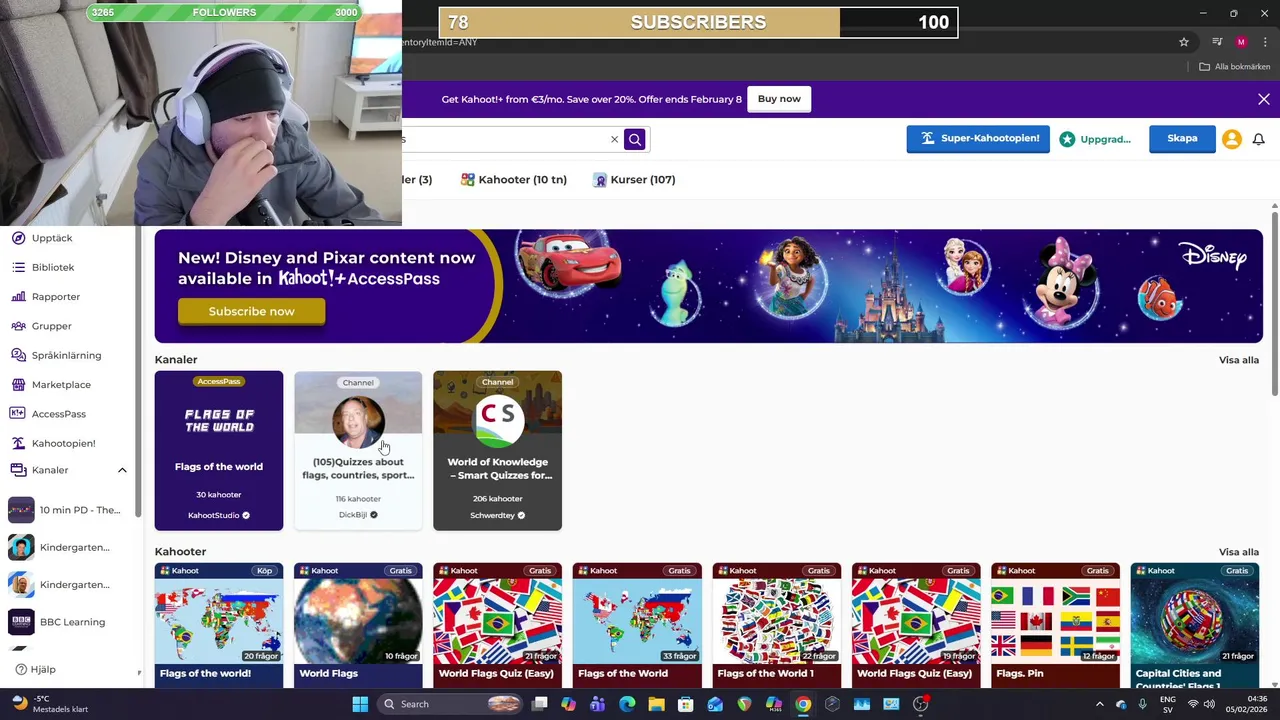Clear the search field with X

click(x=614, y=139)
